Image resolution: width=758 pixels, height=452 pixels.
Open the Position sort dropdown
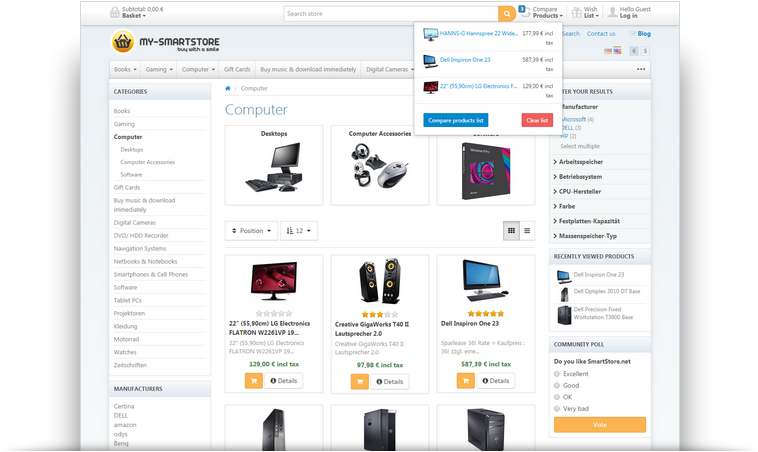(x=251, y=231)
